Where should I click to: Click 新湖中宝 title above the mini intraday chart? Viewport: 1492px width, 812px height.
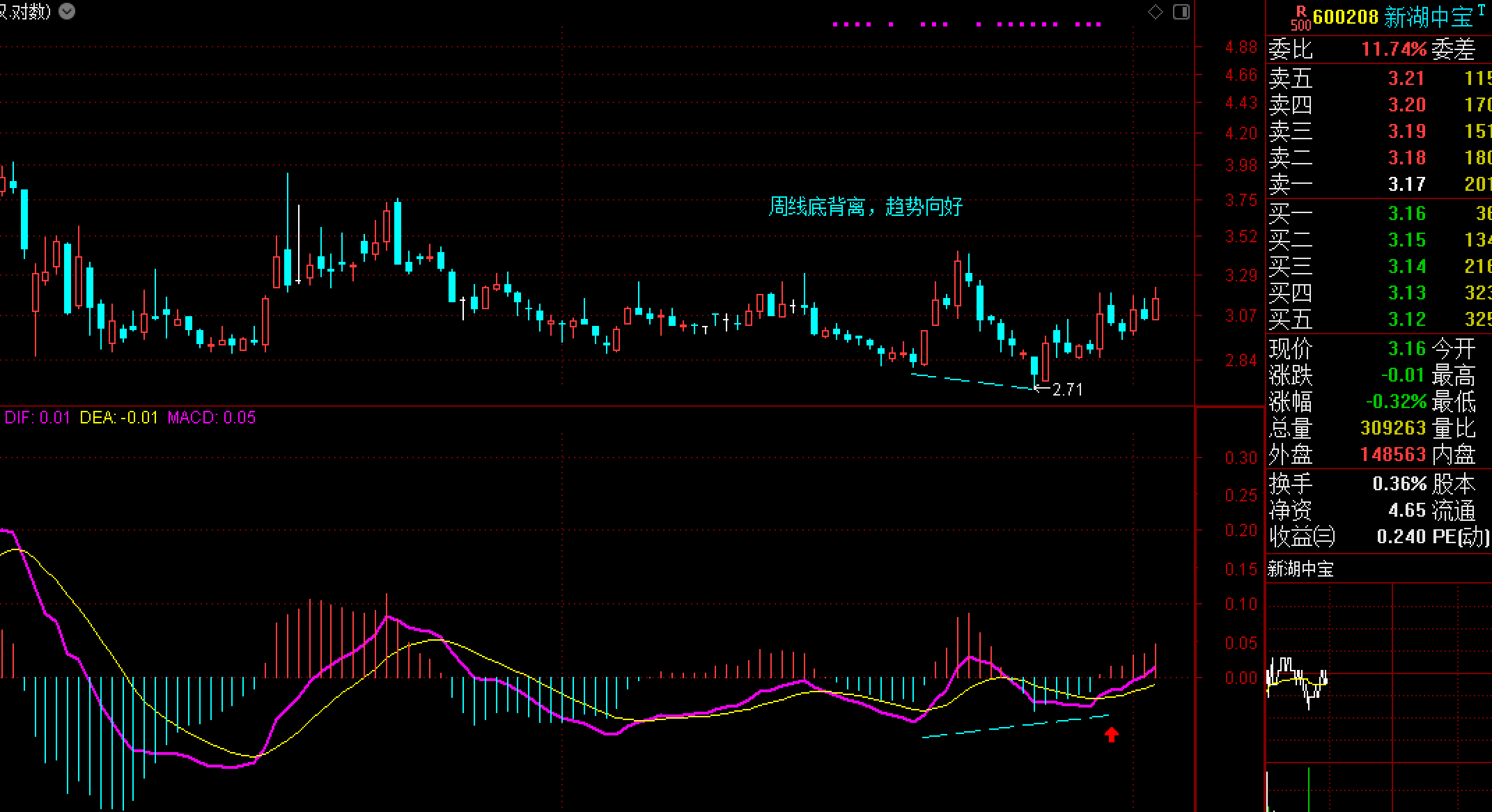(x=1300, y=569)
